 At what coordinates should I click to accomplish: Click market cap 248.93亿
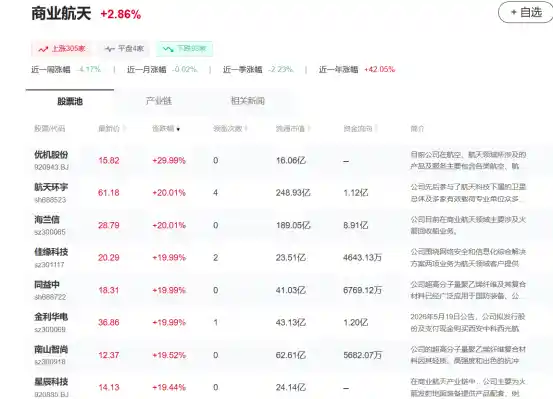point(293,193)
